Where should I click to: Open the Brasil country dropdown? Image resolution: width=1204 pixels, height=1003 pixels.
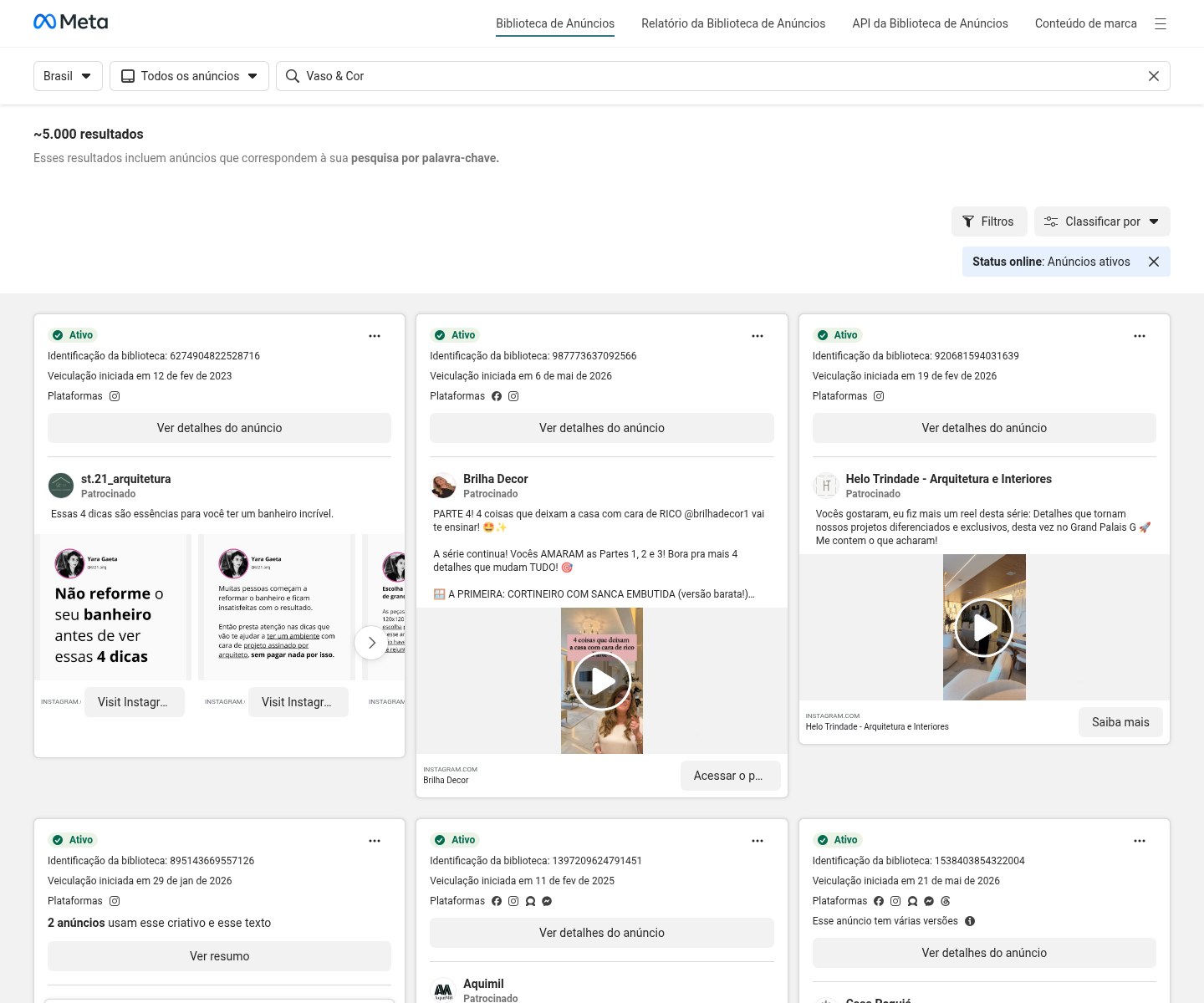tap(68, 76)
